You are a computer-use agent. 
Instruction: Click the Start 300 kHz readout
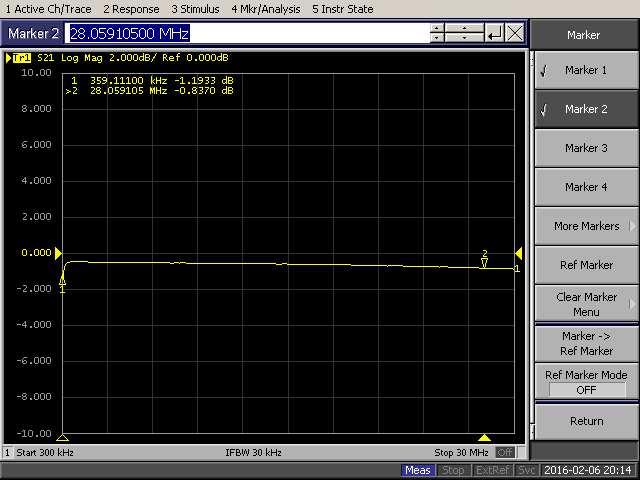click(45, 453)
